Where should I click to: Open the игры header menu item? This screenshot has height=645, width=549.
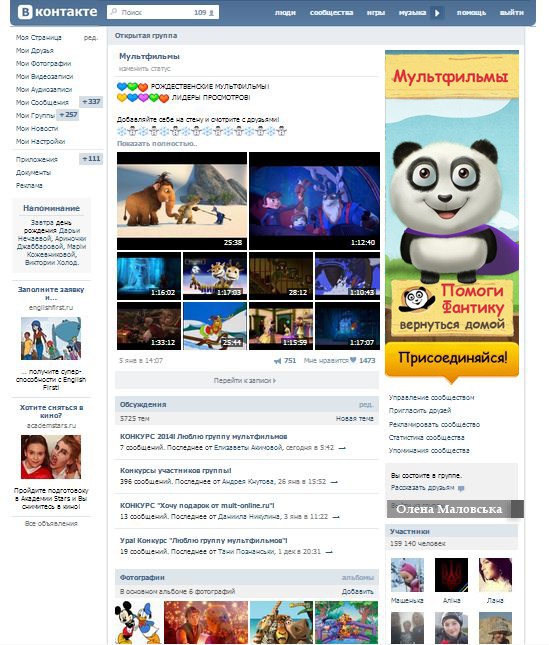pyautogui.click(x=375, y=13)
